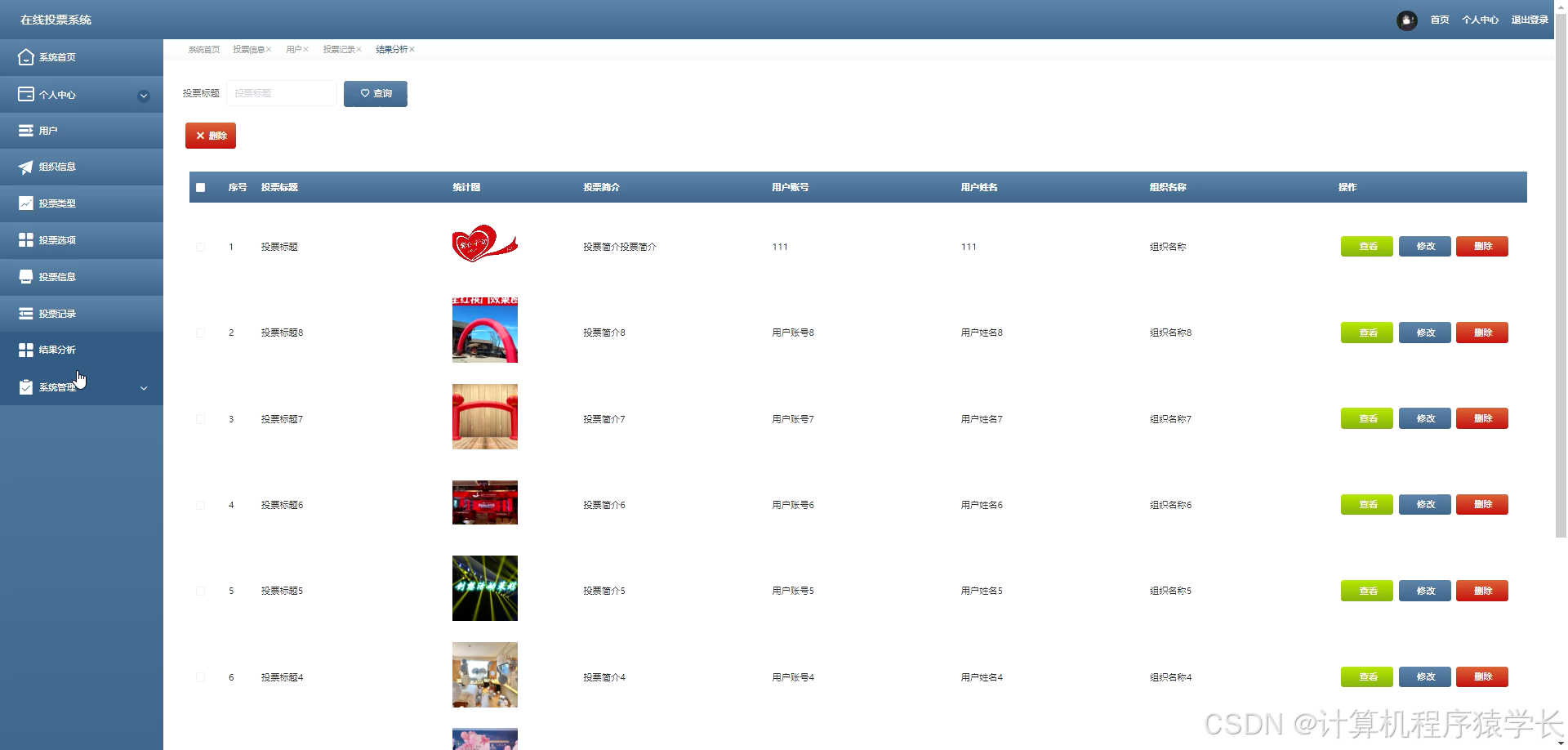Click the list icon beside 投票记录

(26, 313)
